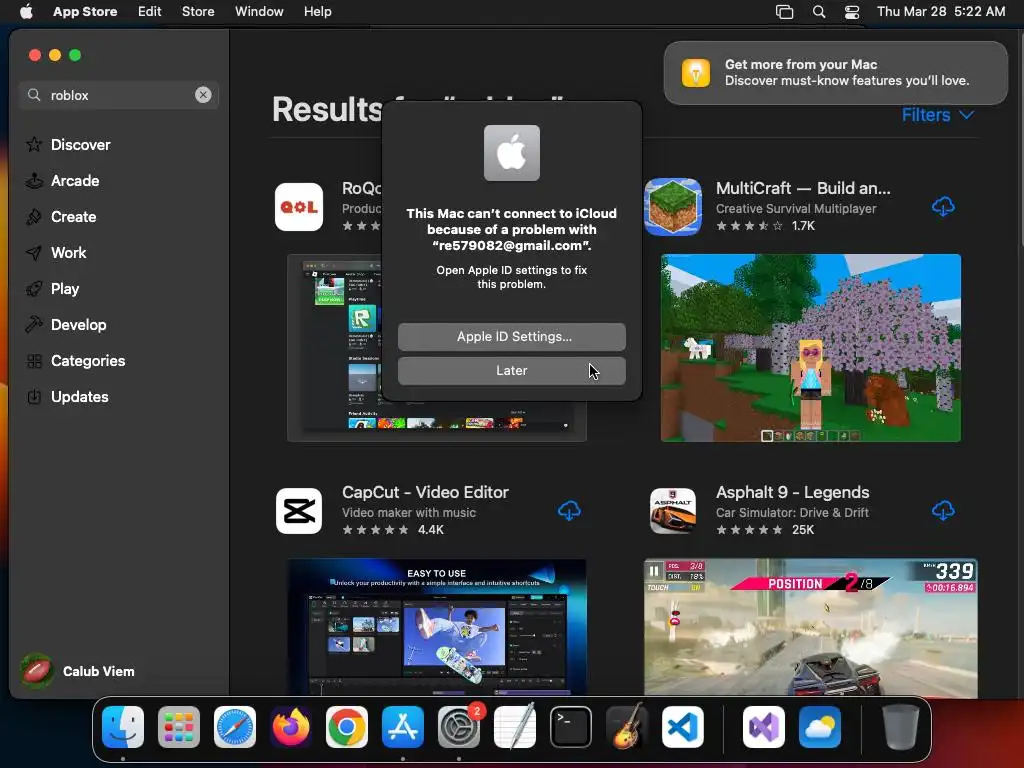Click the Asphalt 9 25K rating count
Screen dimensions: 1024x768
(803, 530)
